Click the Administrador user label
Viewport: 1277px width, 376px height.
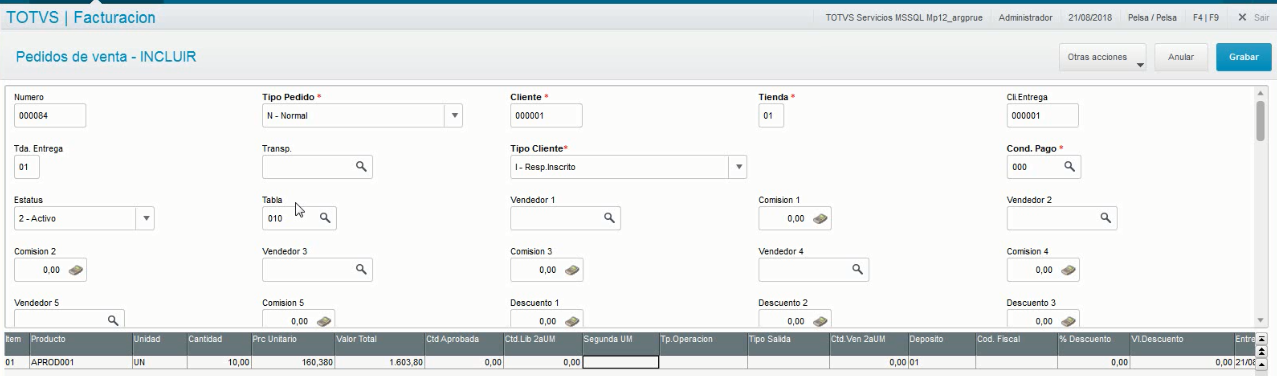tap(1025, 17)
